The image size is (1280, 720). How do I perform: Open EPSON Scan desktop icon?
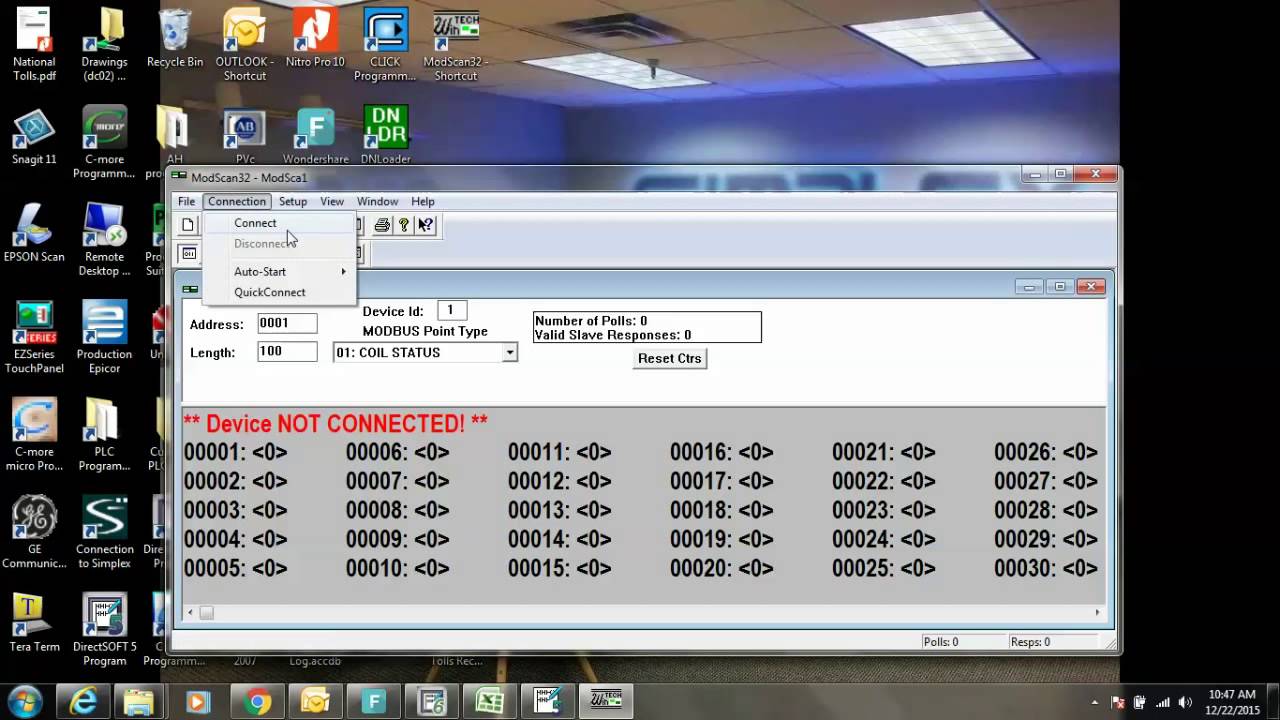(34, 233)
